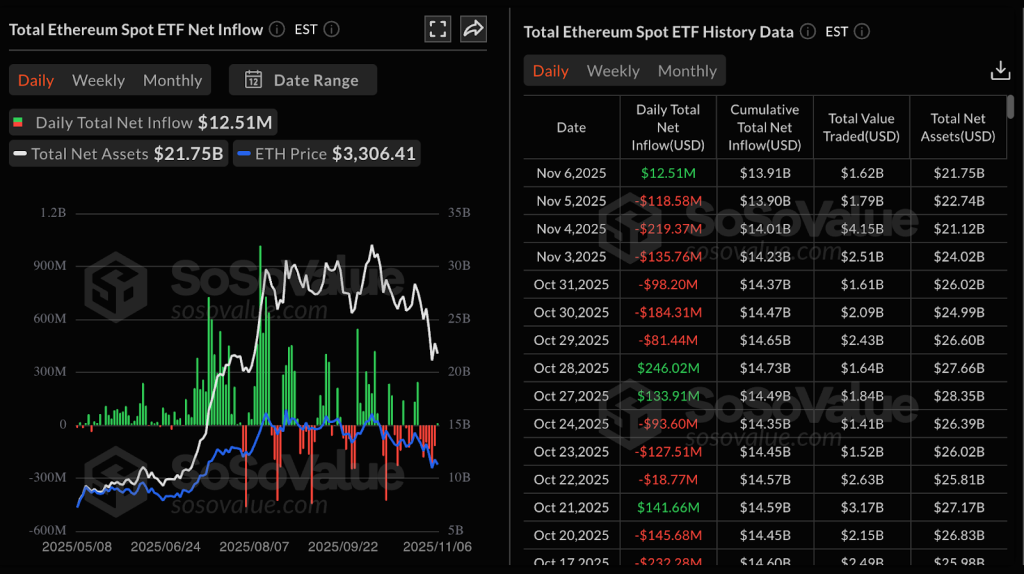1024x574 pixels.
Task: Select the Daily tab in the history table
Action: 550,71
